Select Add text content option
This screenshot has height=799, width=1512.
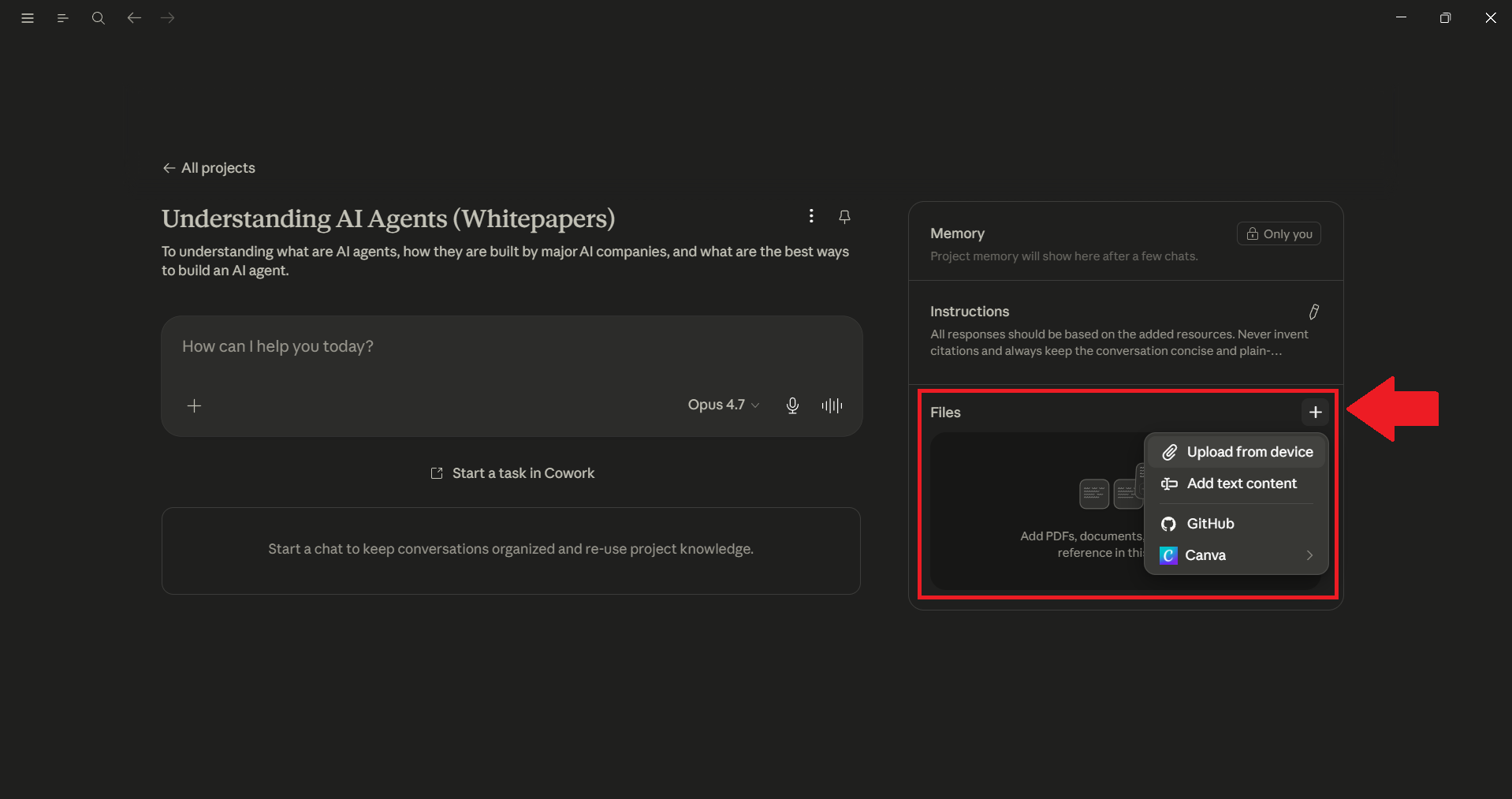(1236, 484)
